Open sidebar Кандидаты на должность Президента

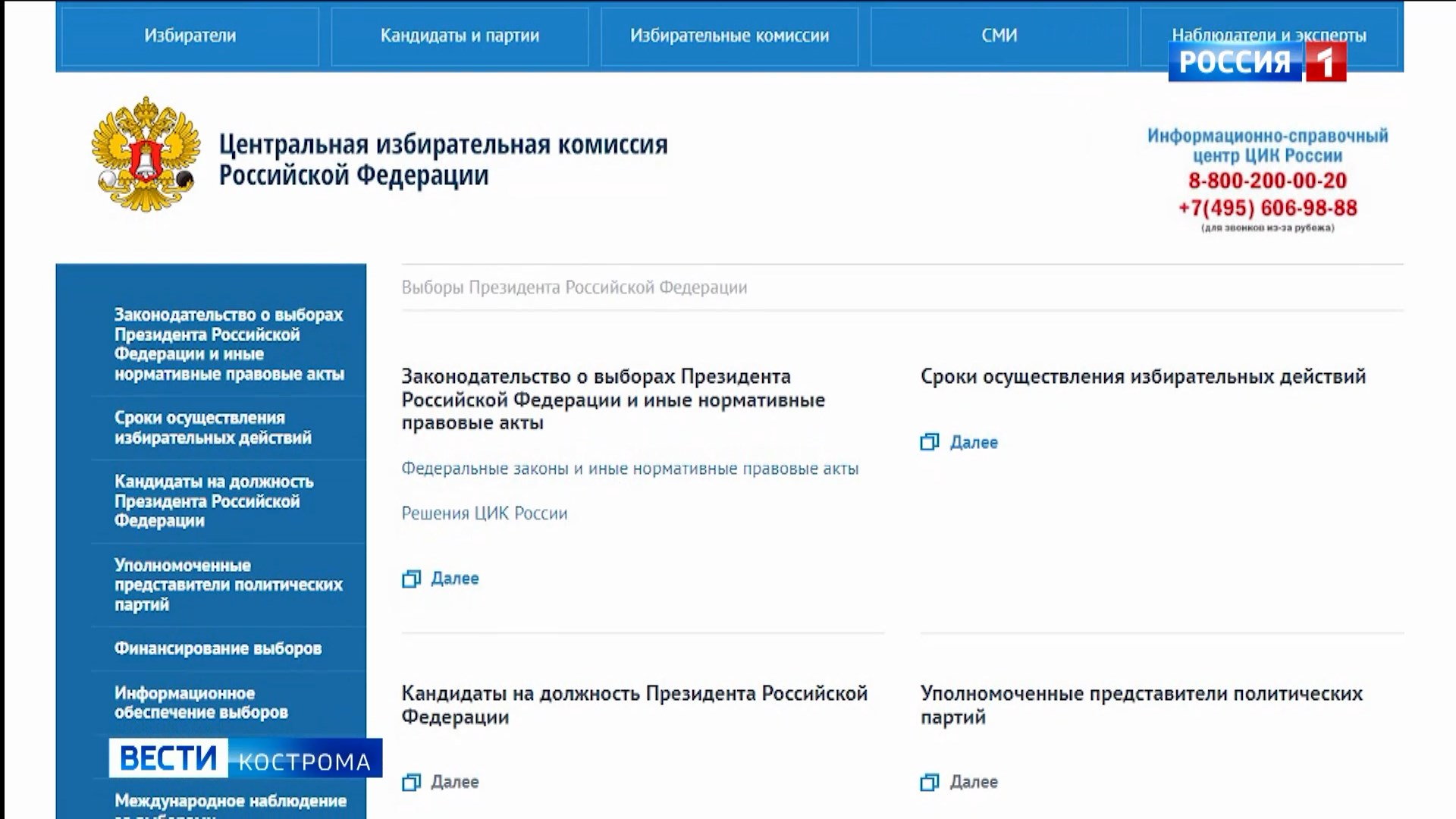point(213,501)
